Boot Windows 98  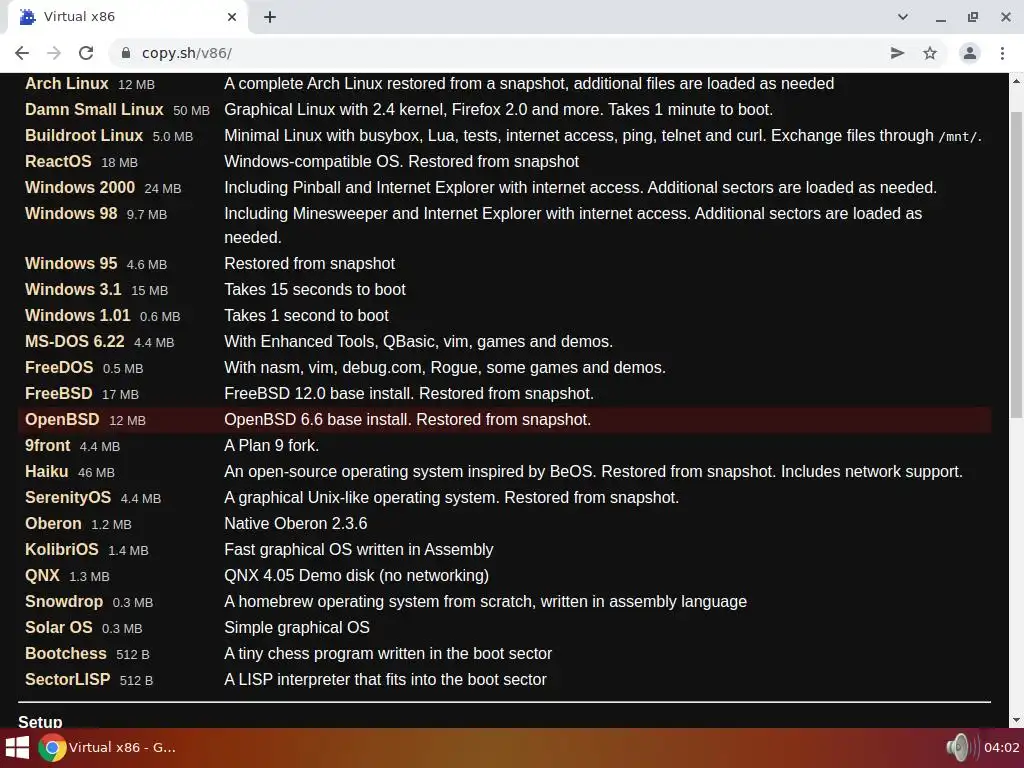coord(71,214)
